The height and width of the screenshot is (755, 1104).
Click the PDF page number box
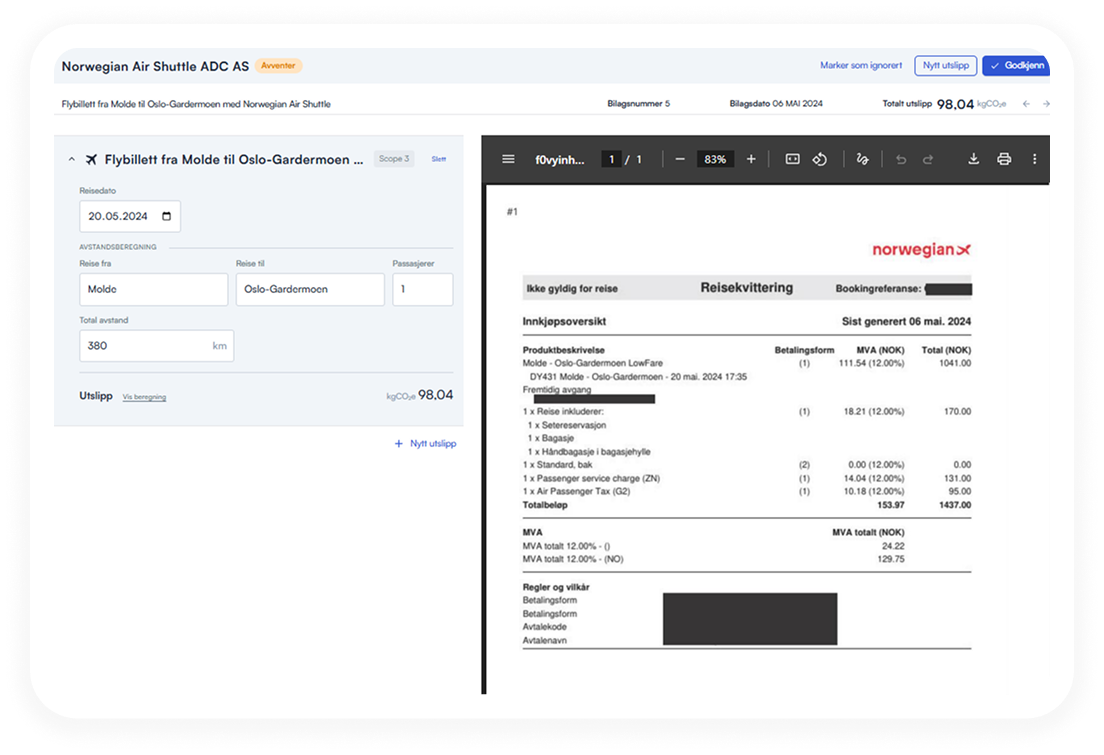coord(611,159)
